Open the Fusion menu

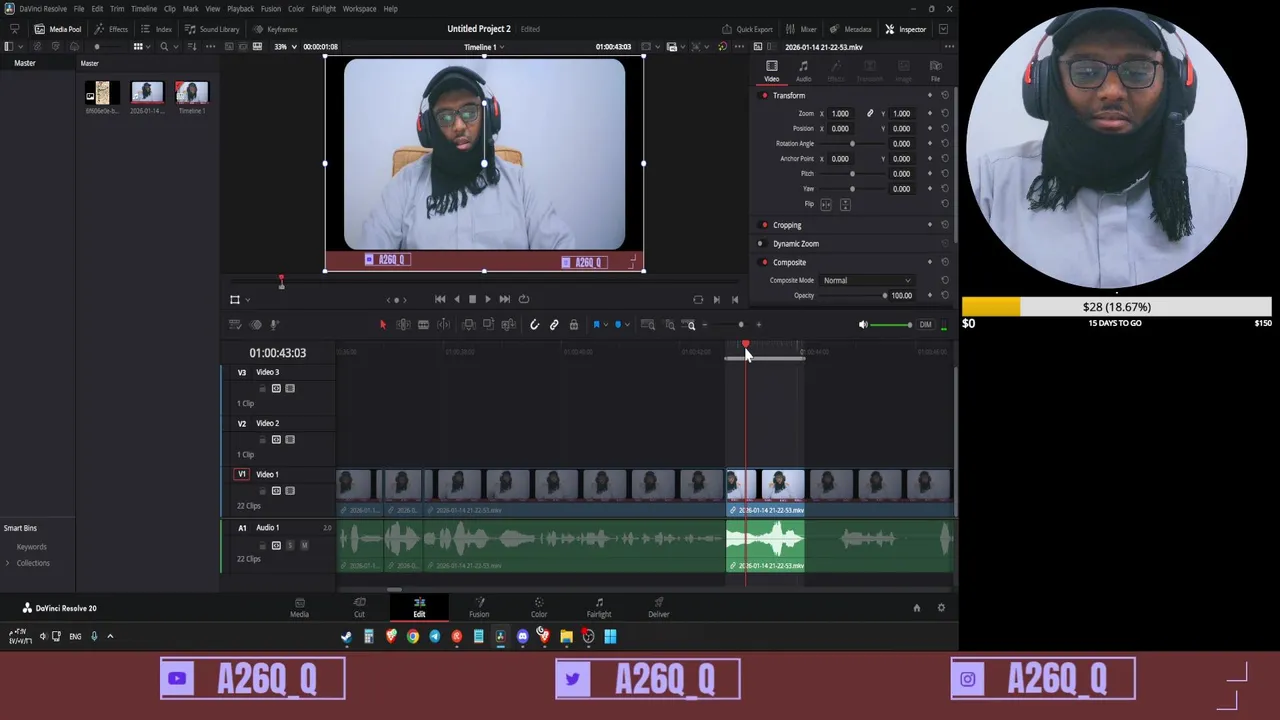[271, 9]
